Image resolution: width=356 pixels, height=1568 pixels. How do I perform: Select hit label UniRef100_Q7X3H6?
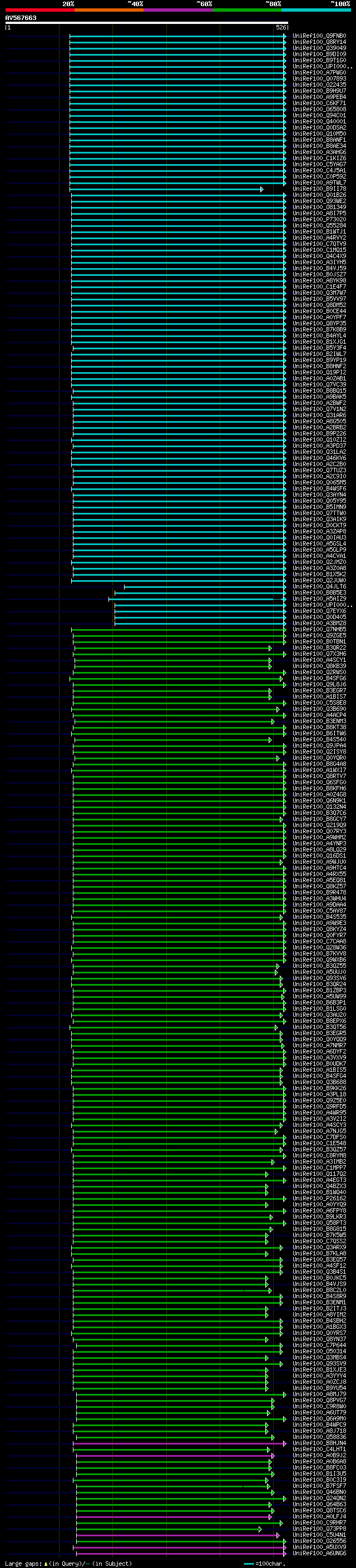(x=319, y=654)
